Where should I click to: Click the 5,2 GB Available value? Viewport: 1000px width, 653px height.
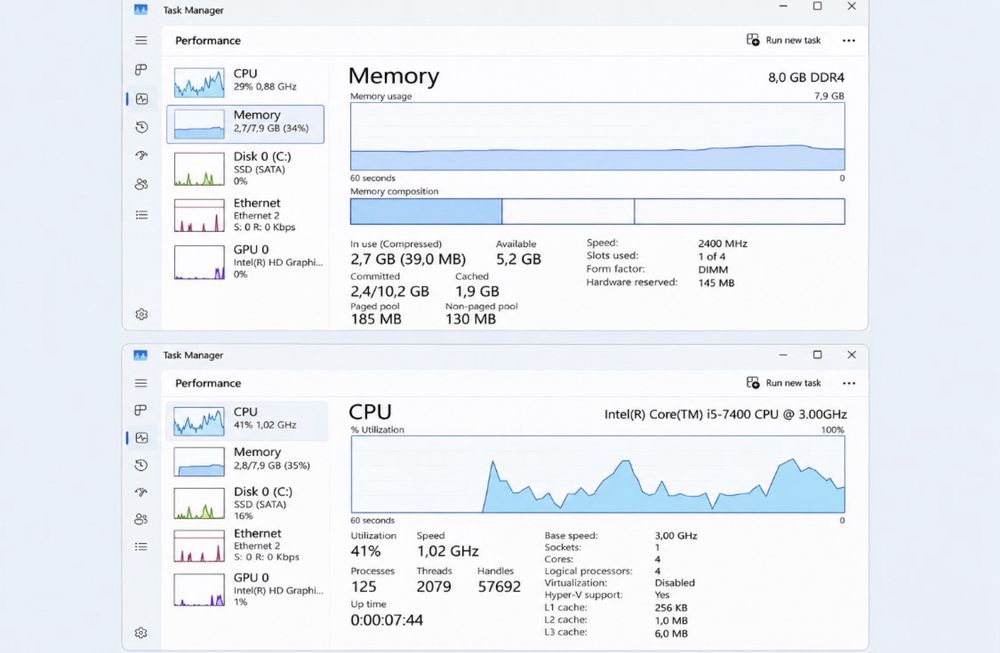pyautogui.click(x=518, y=259)
